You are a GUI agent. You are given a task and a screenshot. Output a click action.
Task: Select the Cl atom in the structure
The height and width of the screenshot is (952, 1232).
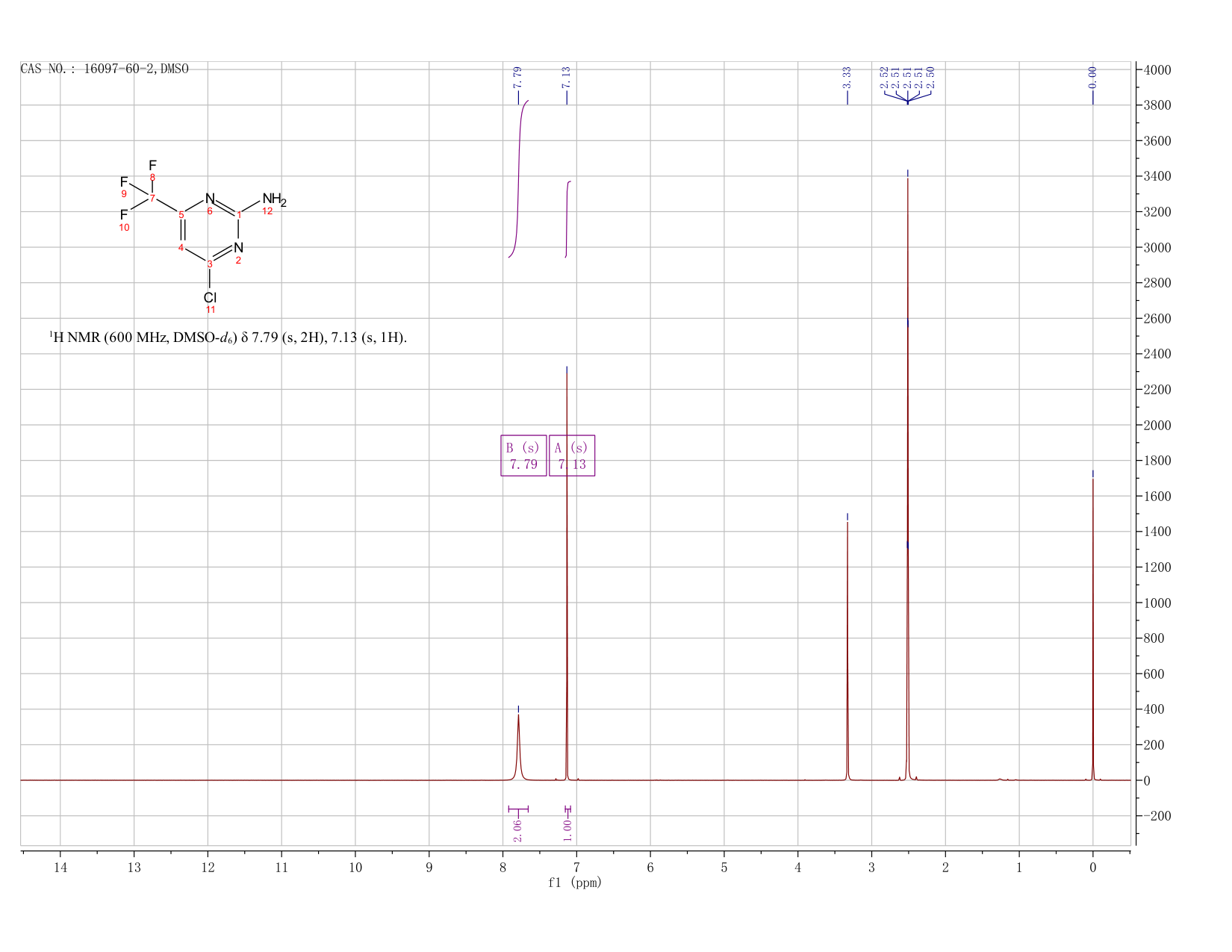tap(210, 297)
